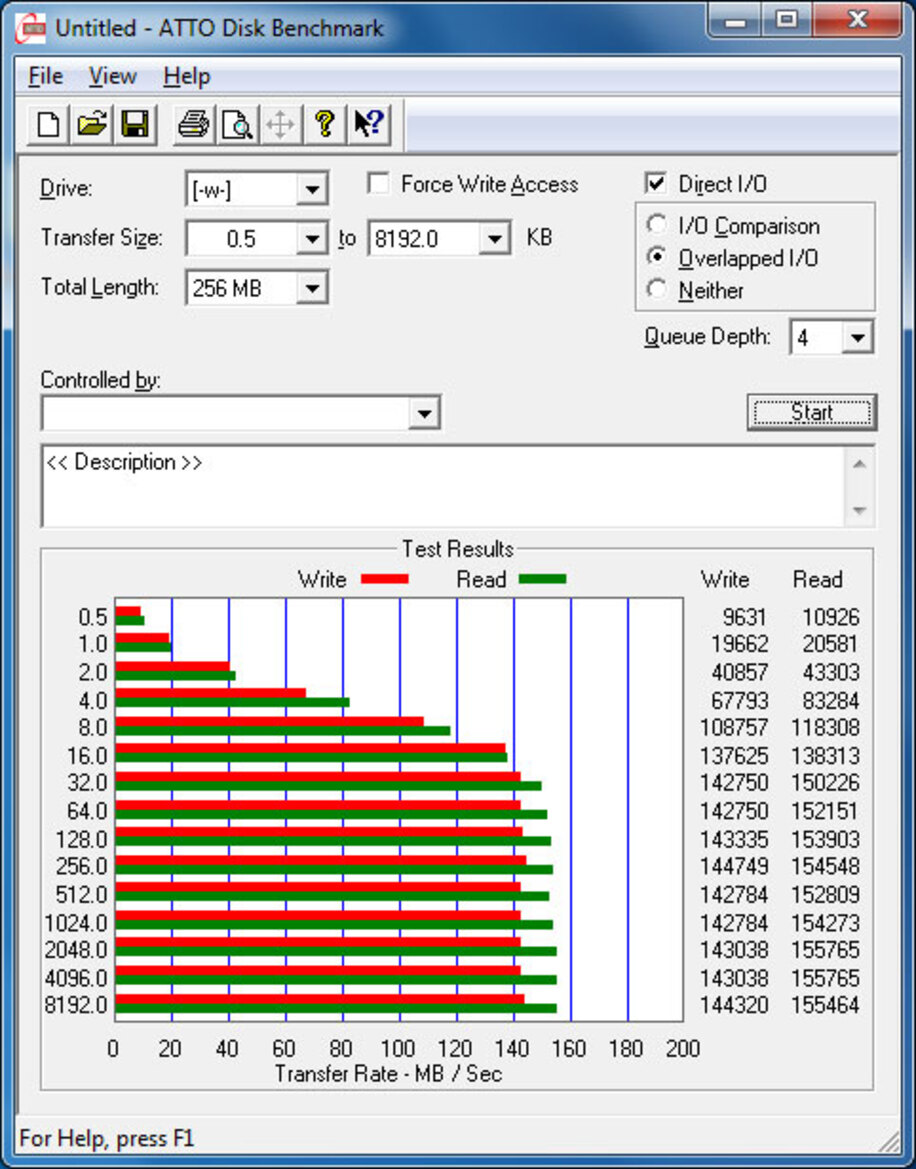Screen dimensions: 916x1169
Task: Click the 4.0 row write value 67793
Action: (739, 701)
